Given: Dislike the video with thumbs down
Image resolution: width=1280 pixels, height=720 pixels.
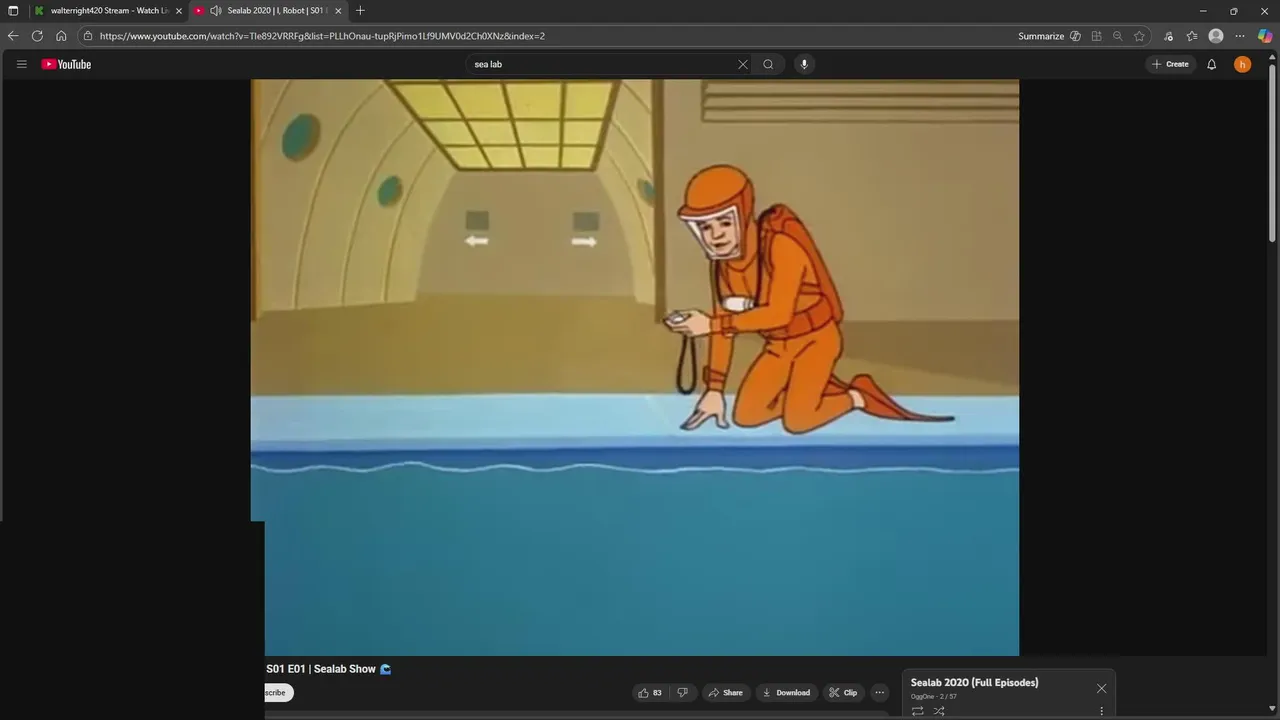Looking at the screenshot, I should [x=683, y=693].
